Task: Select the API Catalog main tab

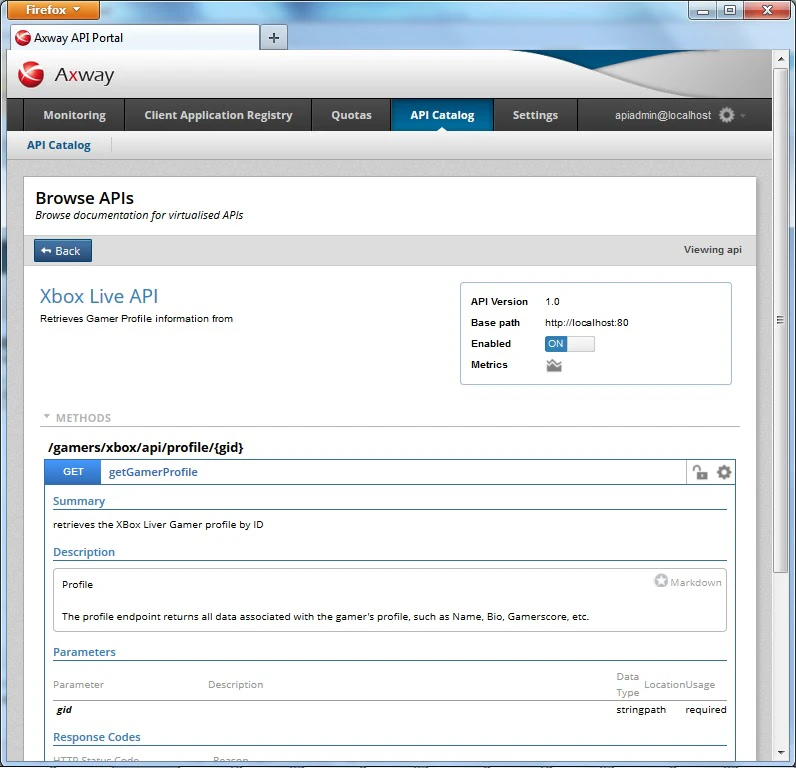Action: tap(442, 115)
